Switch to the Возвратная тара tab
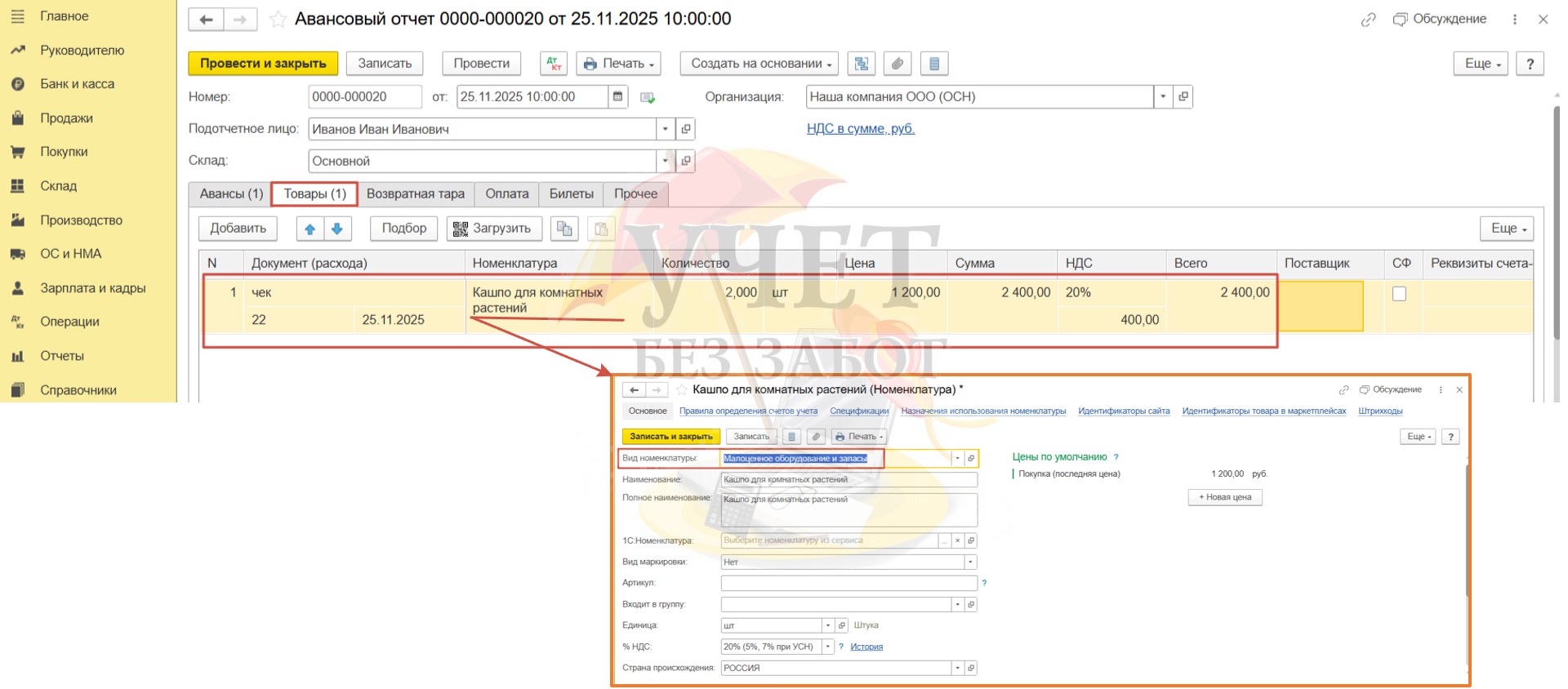The image size is (1568, 689). point(416,194)
